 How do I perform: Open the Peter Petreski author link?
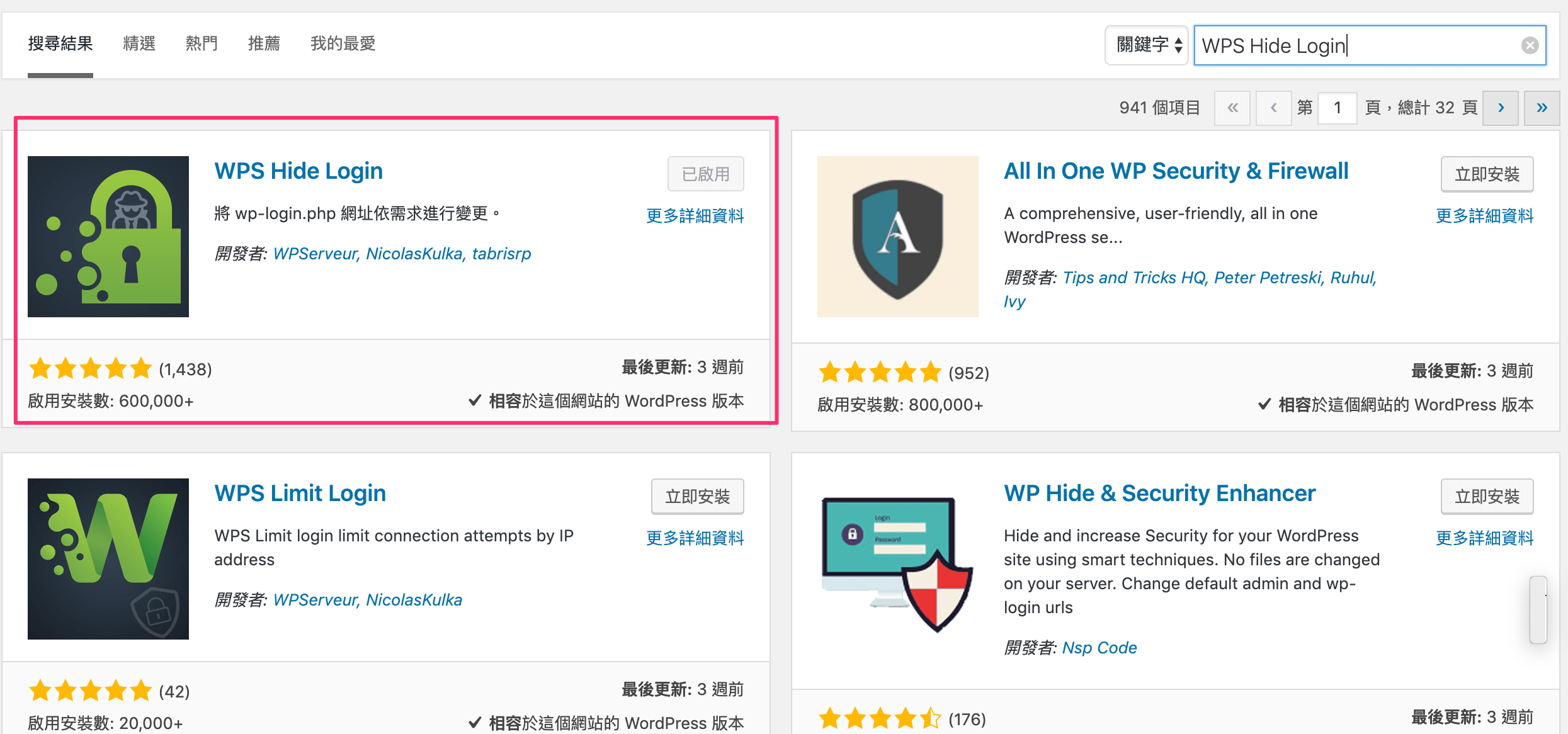click(1268, 278)
